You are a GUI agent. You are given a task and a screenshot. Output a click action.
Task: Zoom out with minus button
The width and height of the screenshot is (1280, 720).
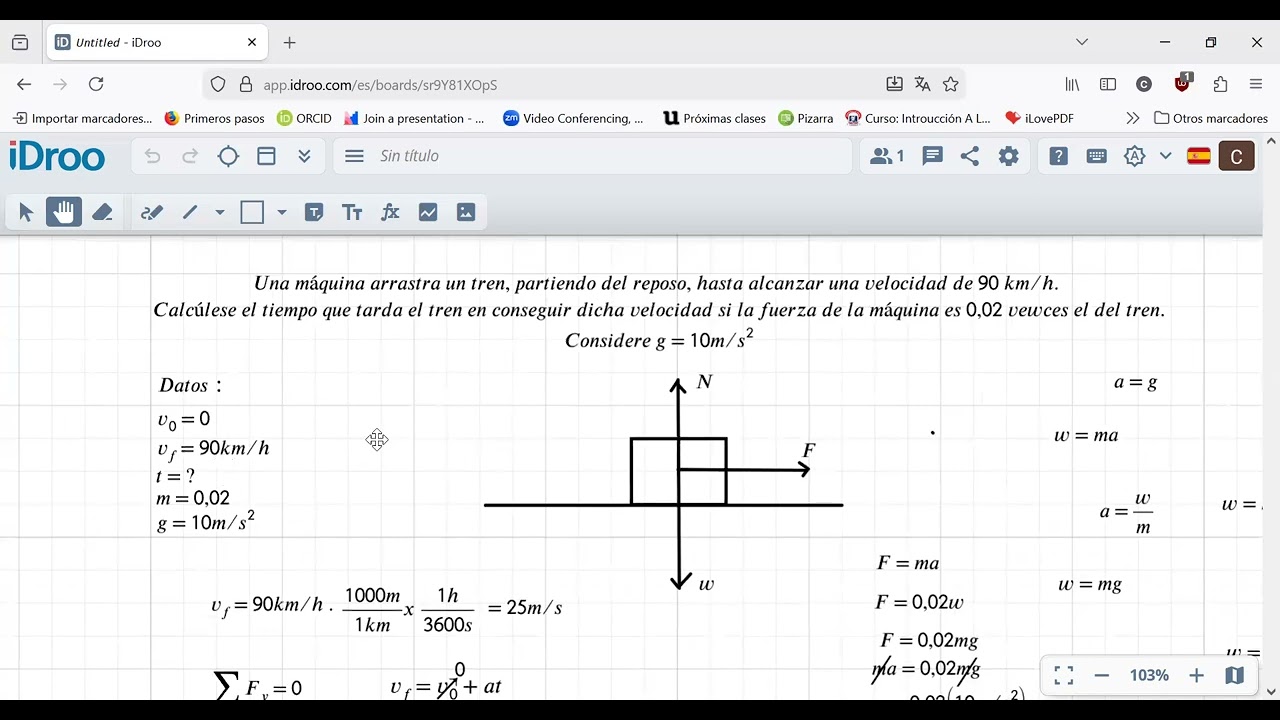[1102, 676]
